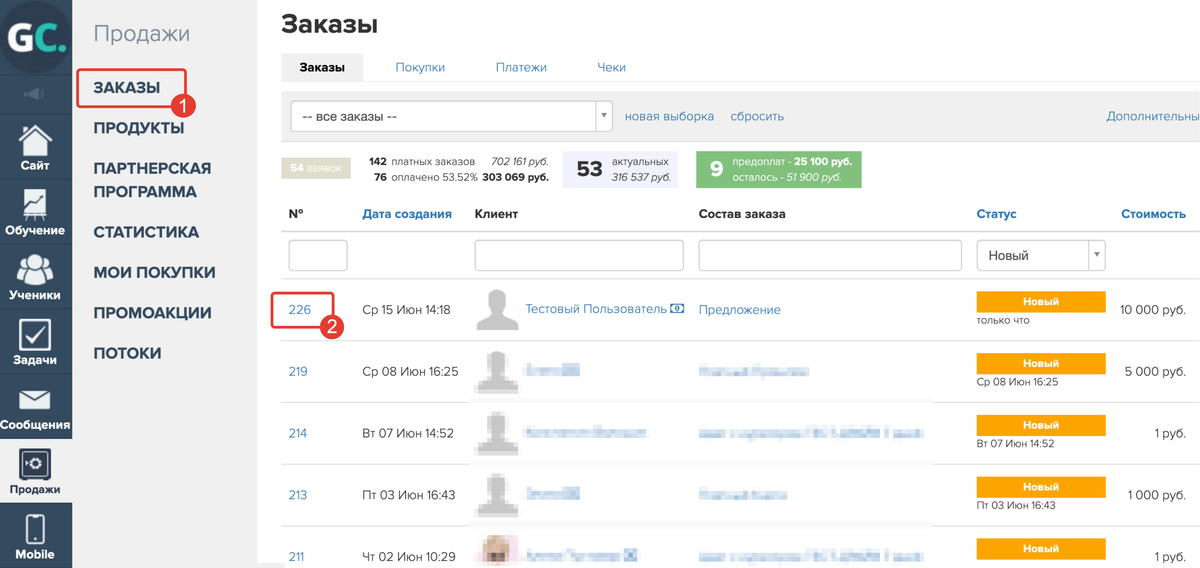Open the Продажи safe icon
This screenshot has height=568, width=1200.
35,464
